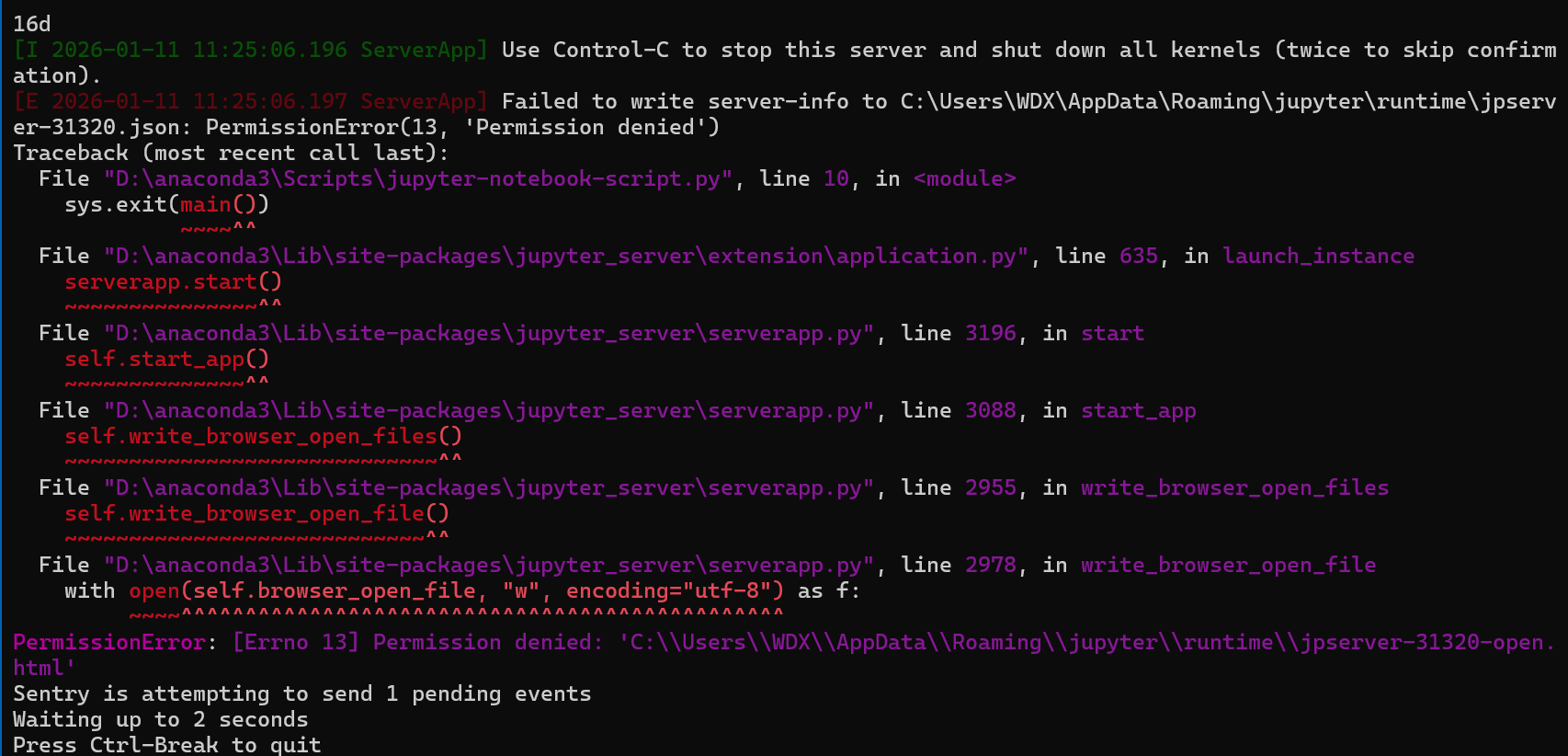This screenshot has height=756, width=1568.
Task: Click 'PermissionError:' at the start of the error line
Action: coord(116,642)
